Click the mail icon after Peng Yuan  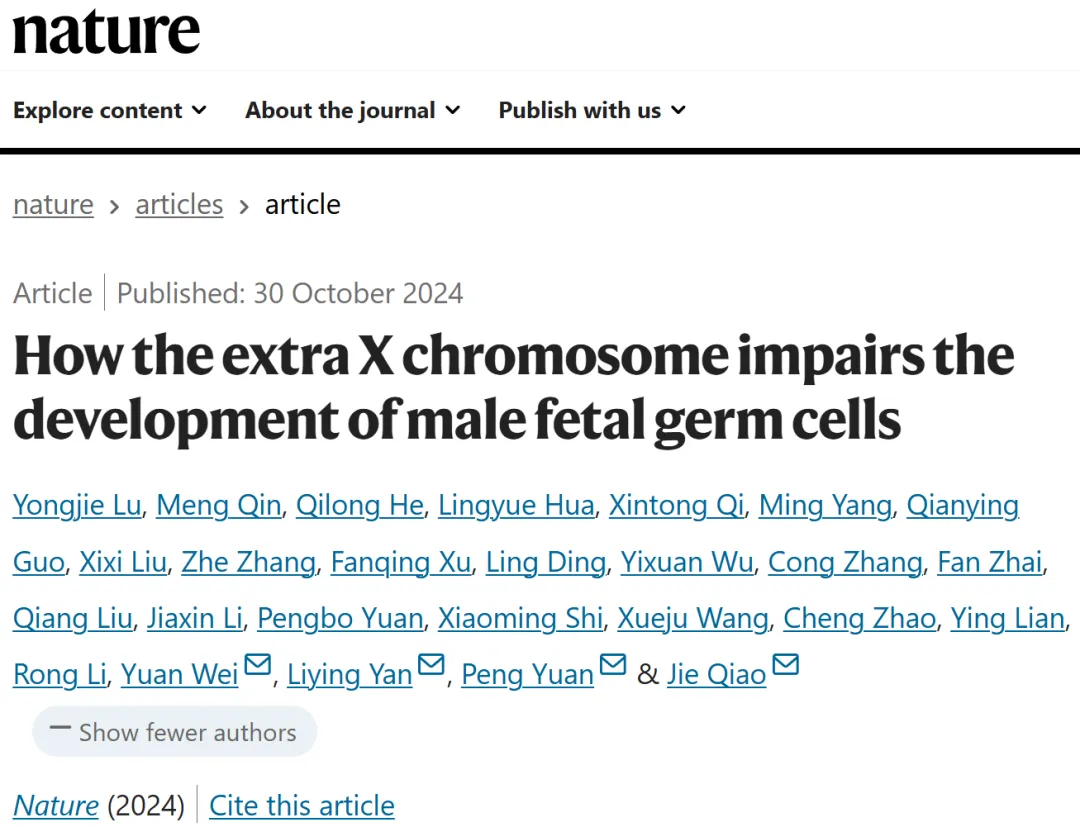pyautogui.click(x=613, y=664)
